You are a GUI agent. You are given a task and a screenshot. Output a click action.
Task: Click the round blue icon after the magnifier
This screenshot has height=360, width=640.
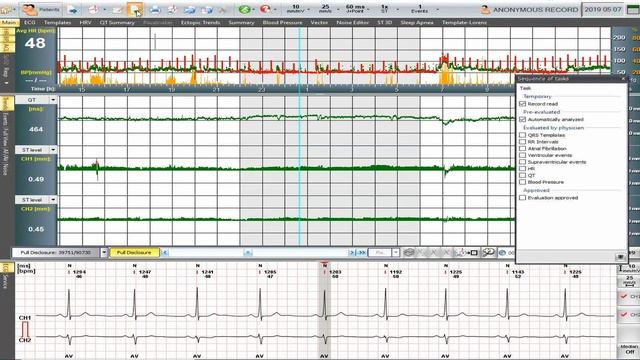[x=502, y=253]
